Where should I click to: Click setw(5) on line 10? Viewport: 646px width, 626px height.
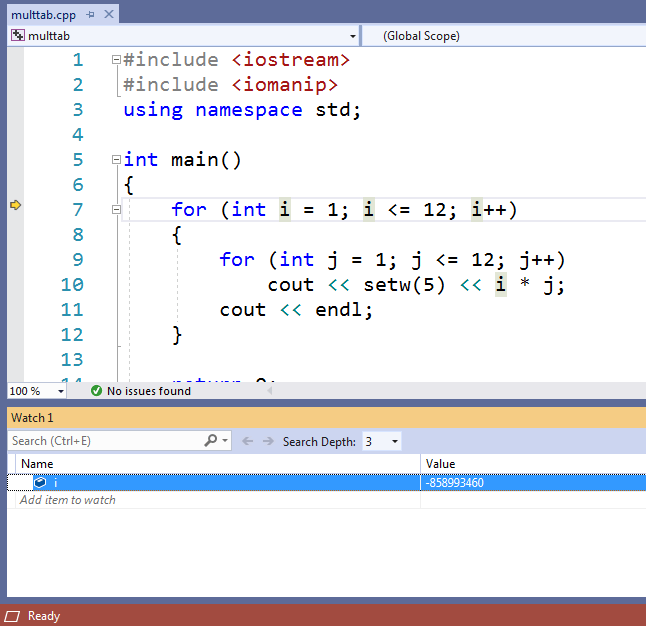404,285
